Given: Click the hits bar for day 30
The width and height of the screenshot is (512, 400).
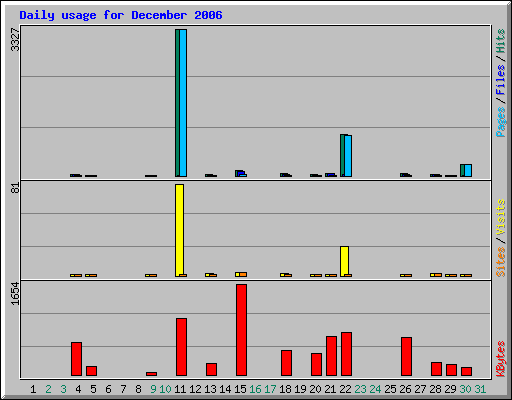Looking at the screenshot, I should pos(462,170).
